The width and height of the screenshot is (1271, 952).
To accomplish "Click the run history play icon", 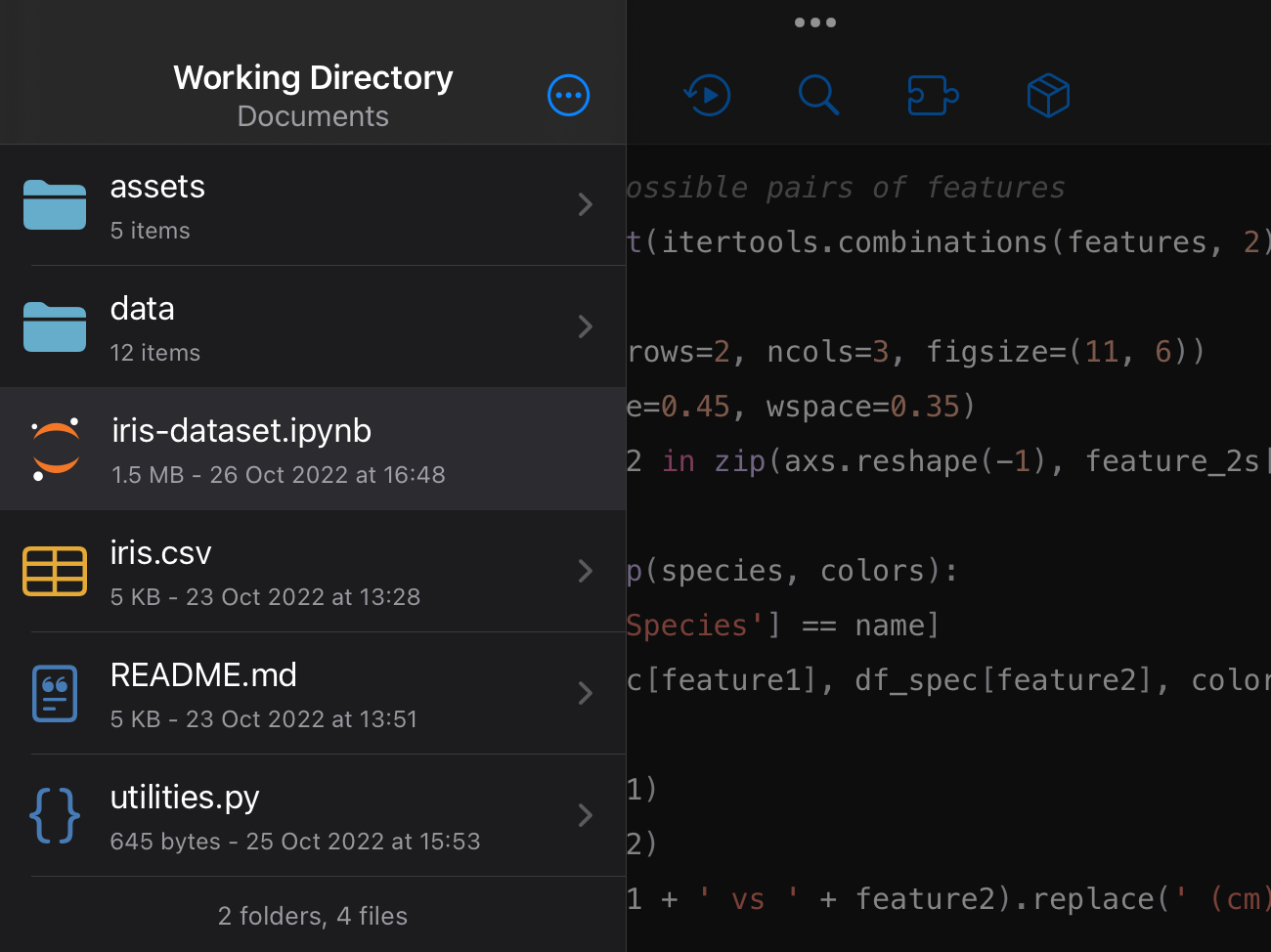I will coord(707,96).
